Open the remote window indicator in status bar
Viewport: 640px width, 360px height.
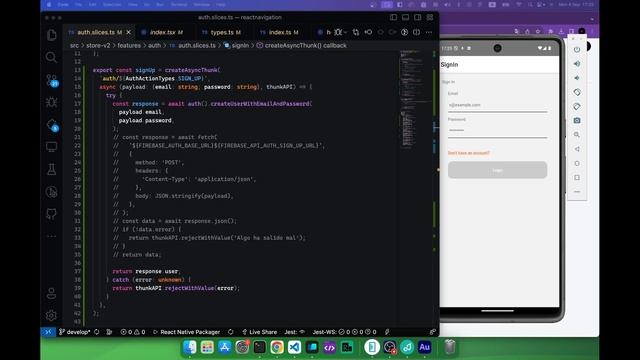[x=48, y=332]
